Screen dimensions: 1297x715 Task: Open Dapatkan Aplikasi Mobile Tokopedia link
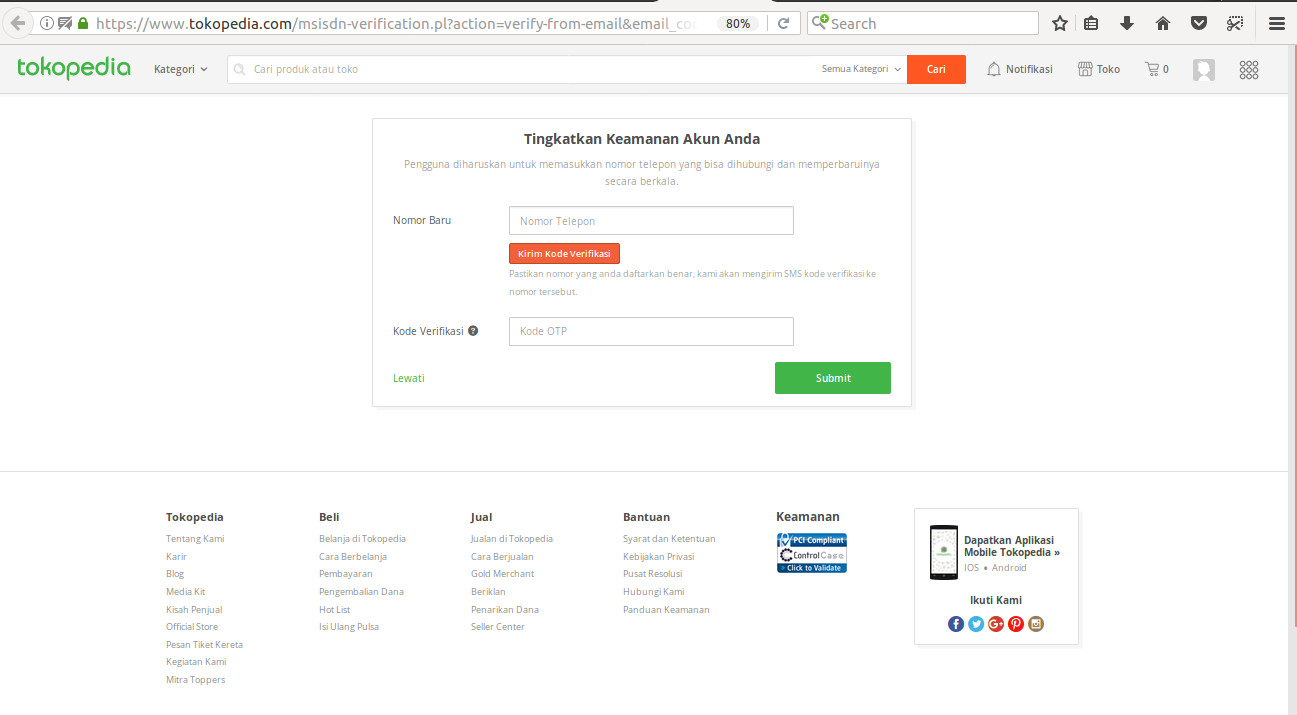1012,546
